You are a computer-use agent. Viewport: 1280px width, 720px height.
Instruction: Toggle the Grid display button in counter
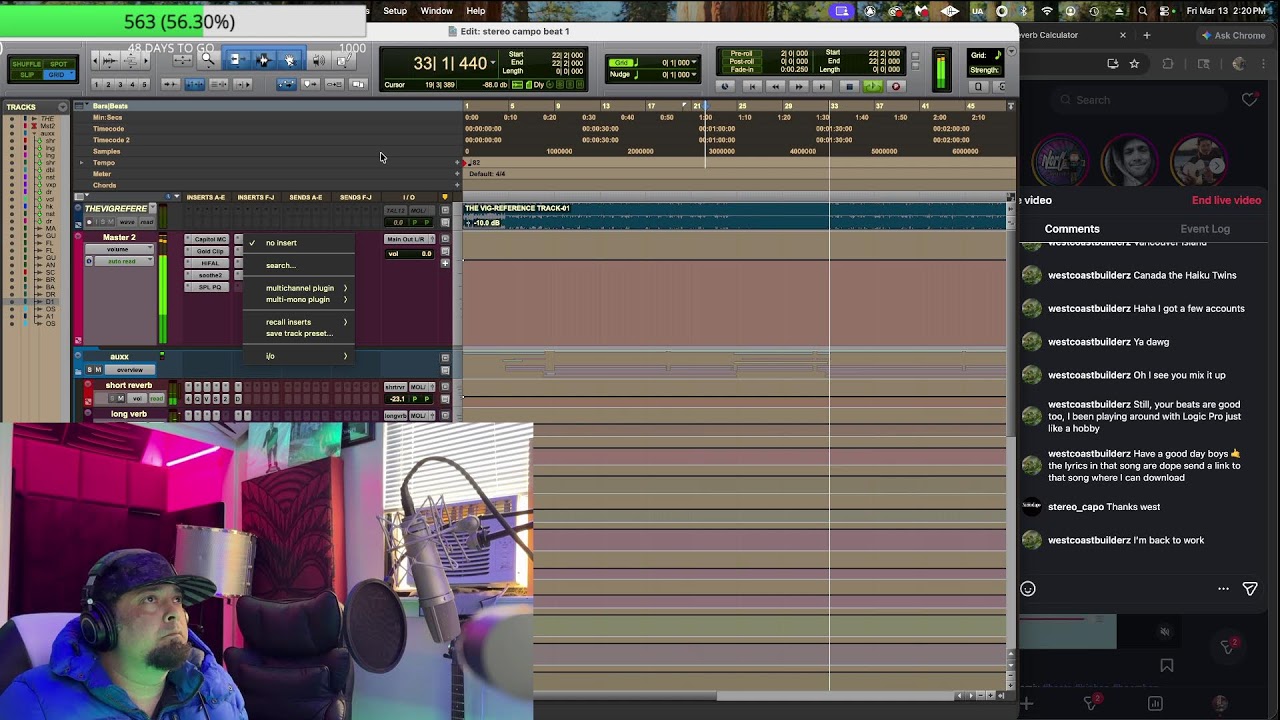pos(621,62)
